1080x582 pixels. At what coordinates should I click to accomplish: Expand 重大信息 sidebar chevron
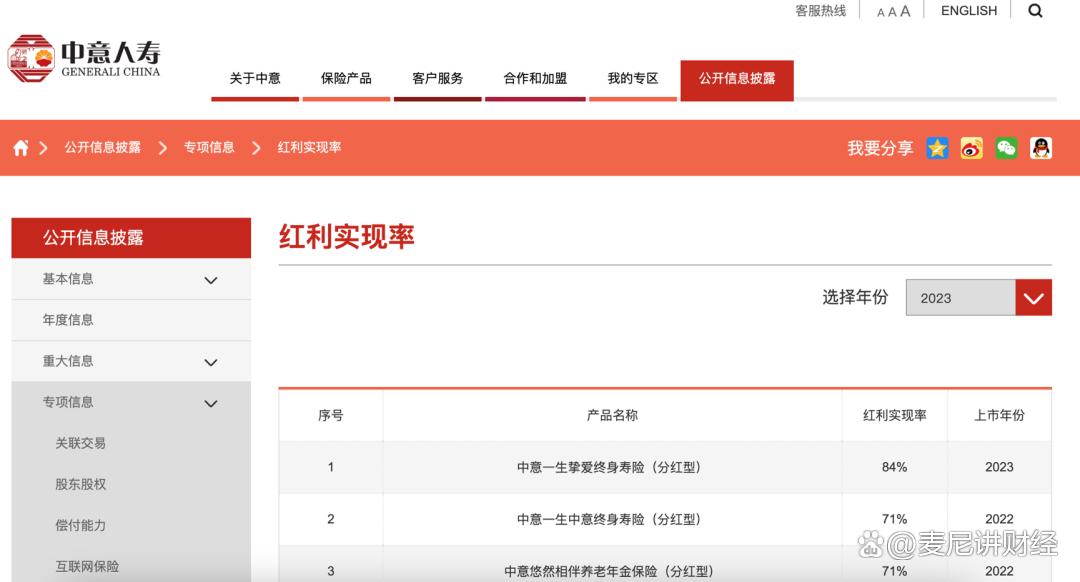(x=211, y=362)
